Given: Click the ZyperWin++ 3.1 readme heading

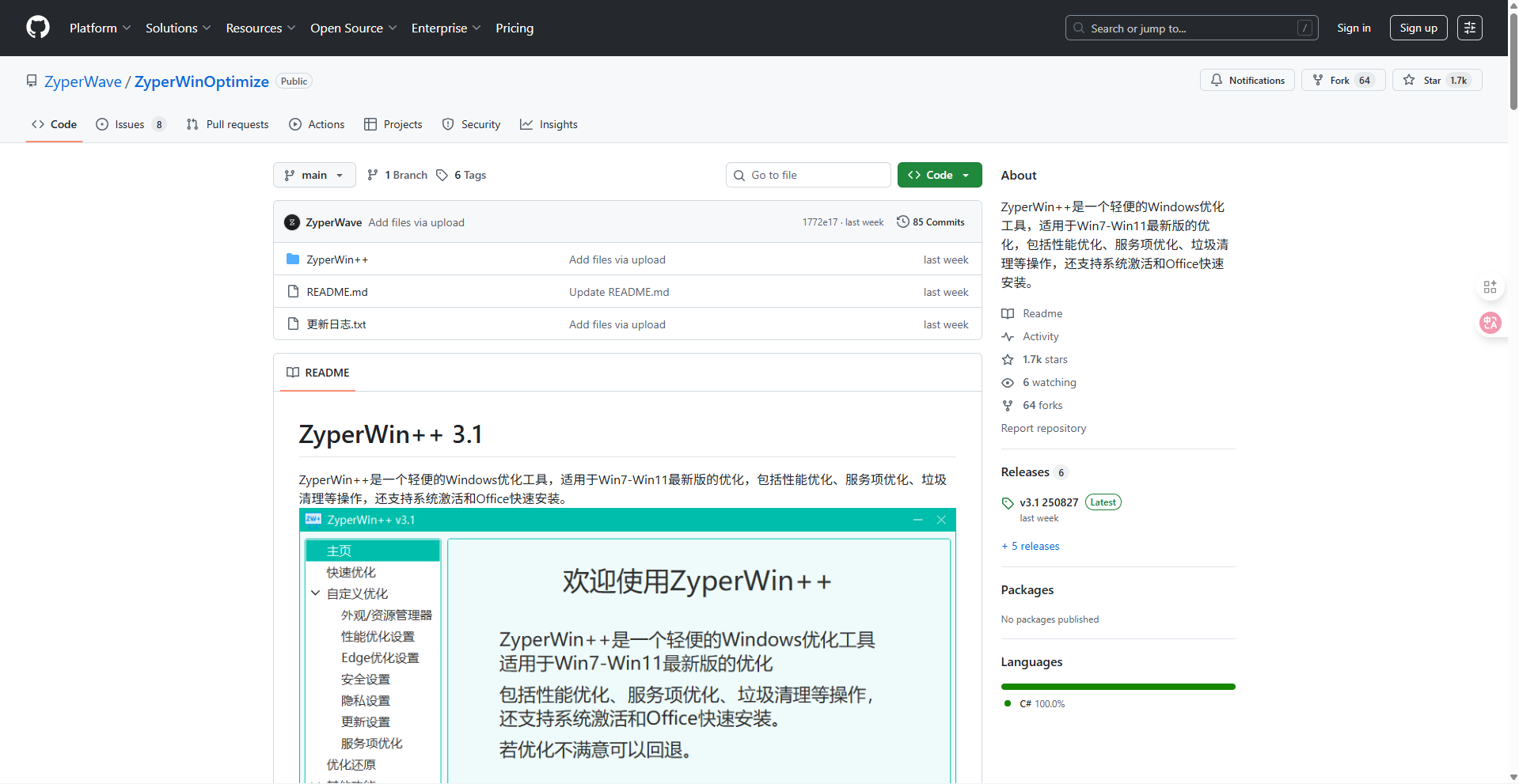Looking at the screenshot, I should (390, 434).
